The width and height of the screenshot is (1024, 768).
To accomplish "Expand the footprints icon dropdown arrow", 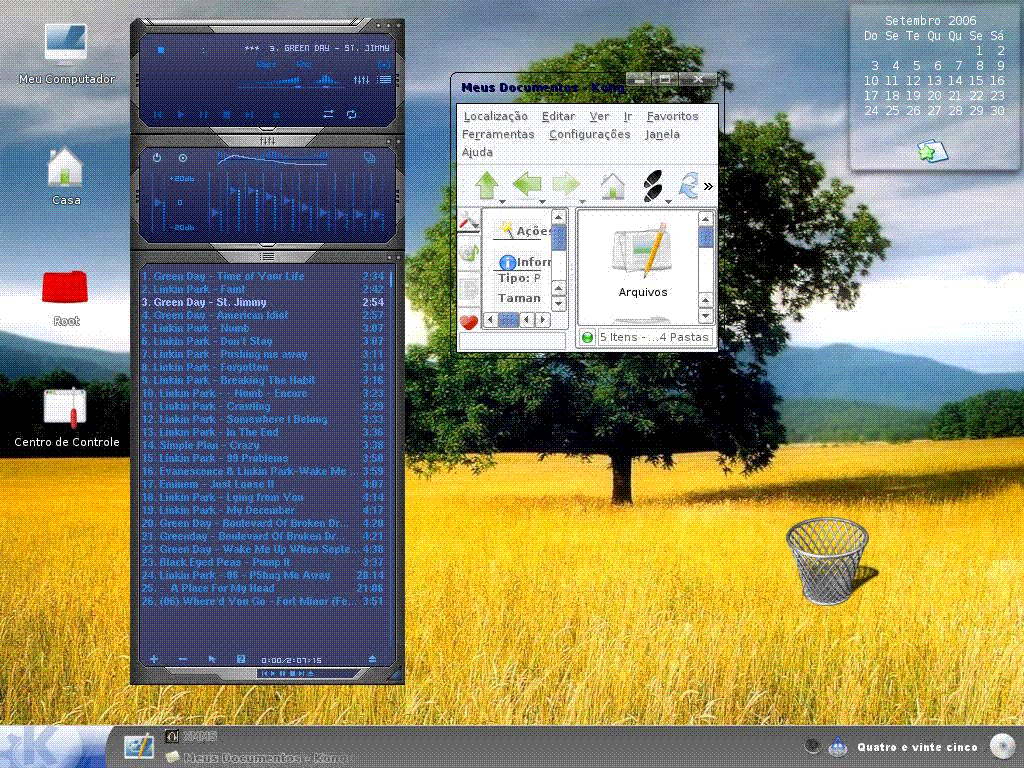I will [x=669, y=202].
